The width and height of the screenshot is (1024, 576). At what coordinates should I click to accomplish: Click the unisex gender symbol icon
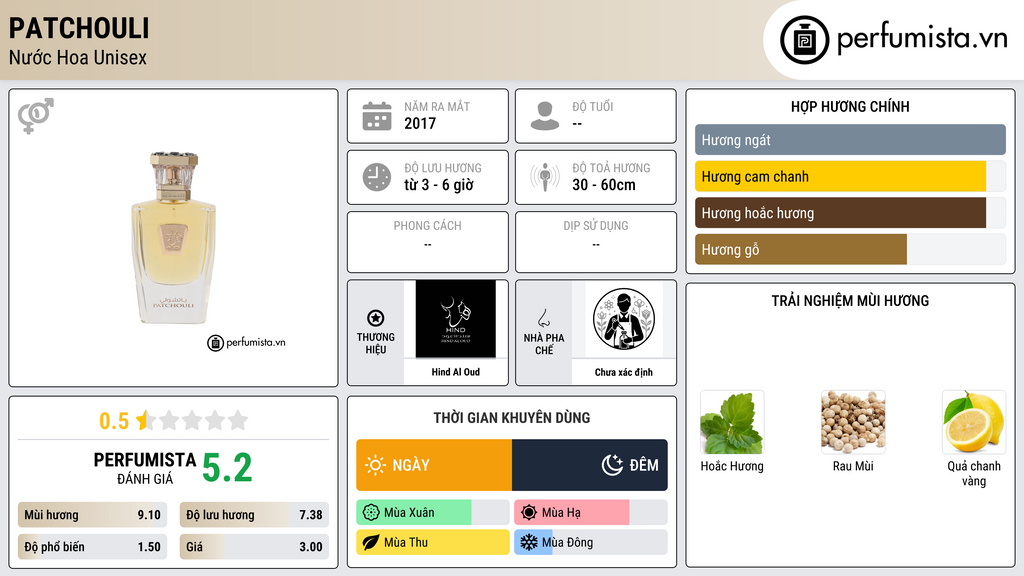[x=36, y=116]
